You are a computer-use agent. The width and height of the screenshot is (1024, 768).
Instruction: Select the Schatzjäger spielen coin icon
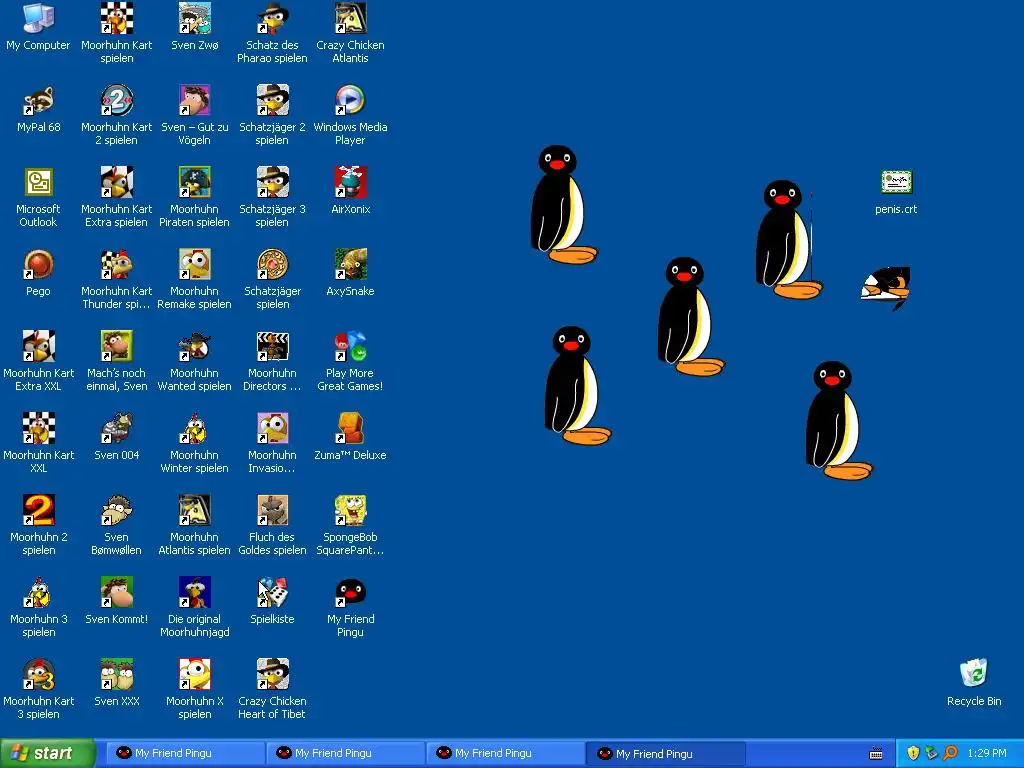(x=272, y=264)
